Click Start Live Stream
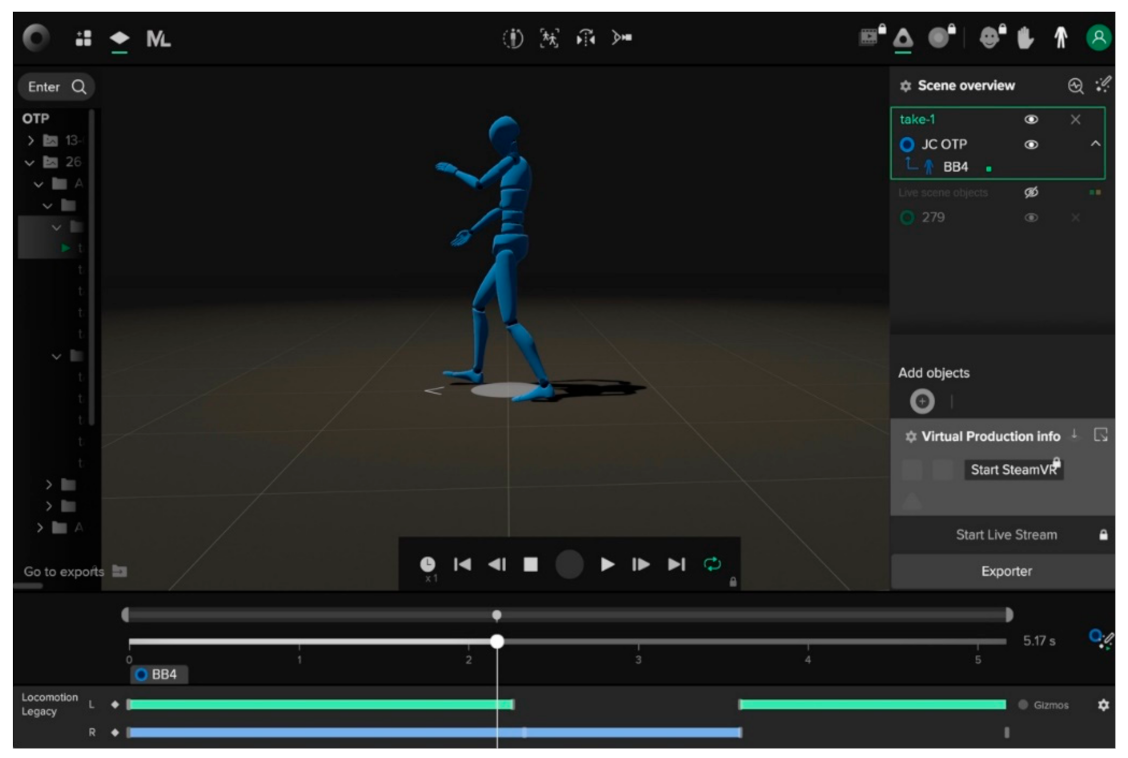Viewport: 1128px width, 758px height. pos(1005,535)
